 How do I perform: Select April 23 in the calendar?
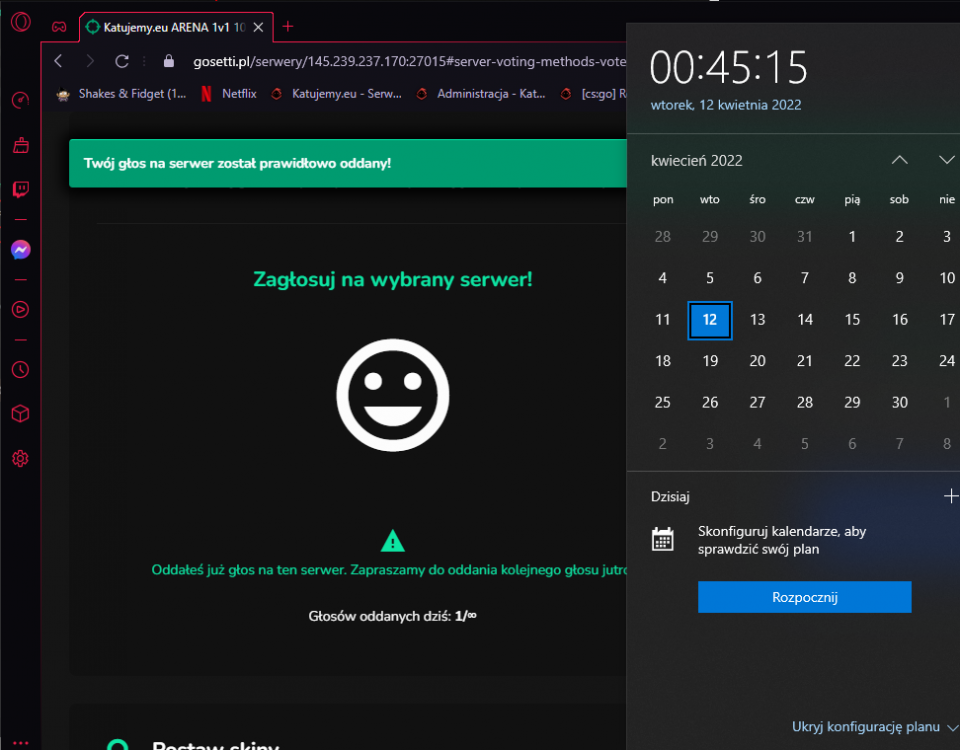899,361
